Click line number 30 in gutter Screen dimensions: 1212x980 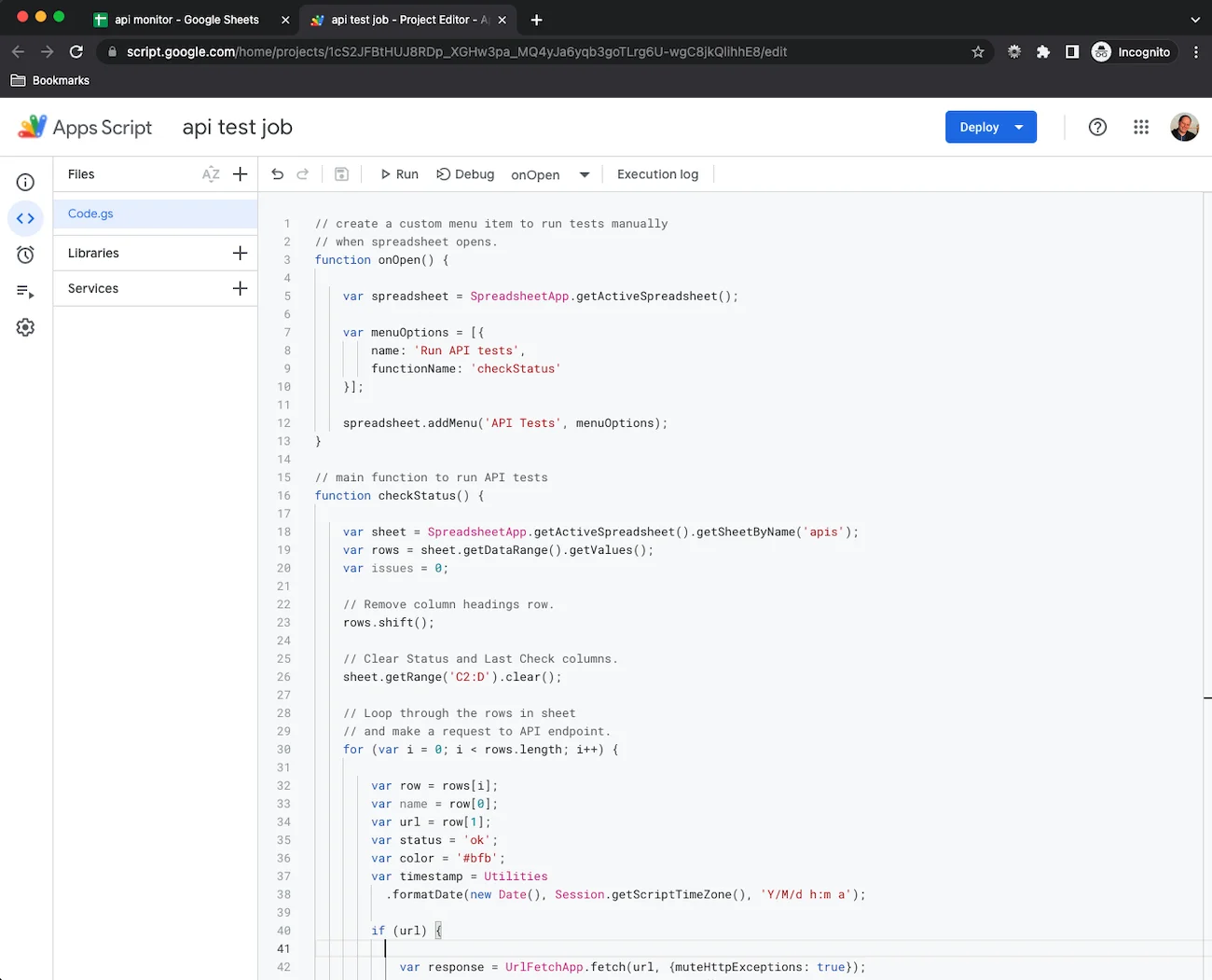pos(283,750)
